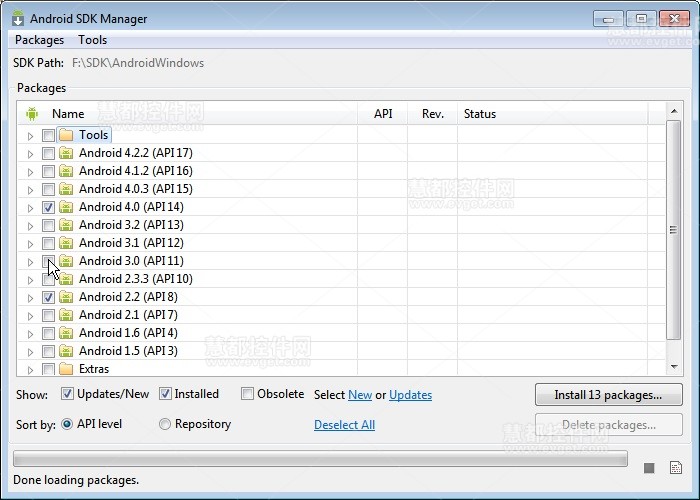Click the Status column header
This screenshot has width=700, height=500.
(553, 114)
